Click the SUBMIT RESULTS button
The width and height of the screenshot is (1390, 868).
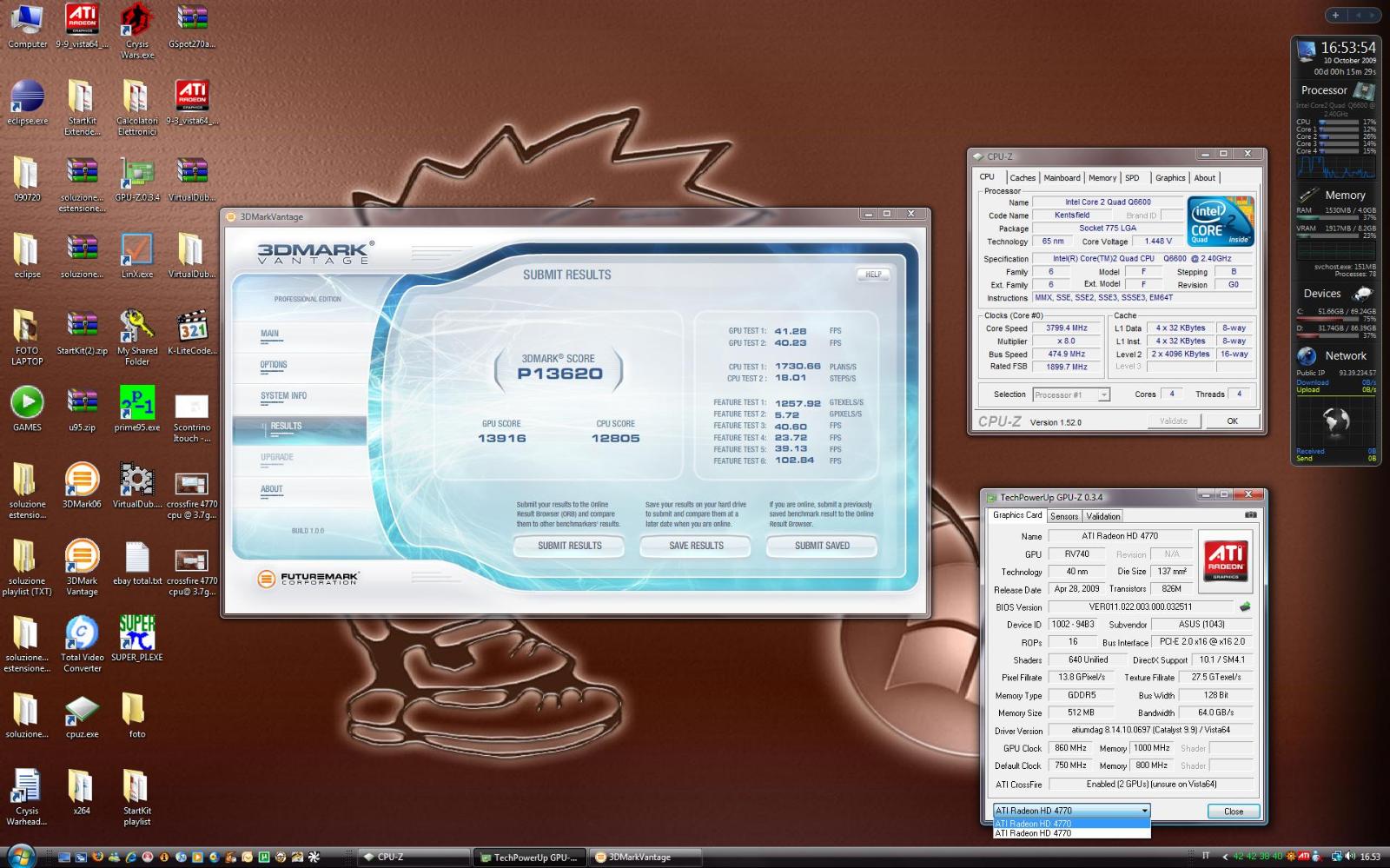(x=569, y=546)
